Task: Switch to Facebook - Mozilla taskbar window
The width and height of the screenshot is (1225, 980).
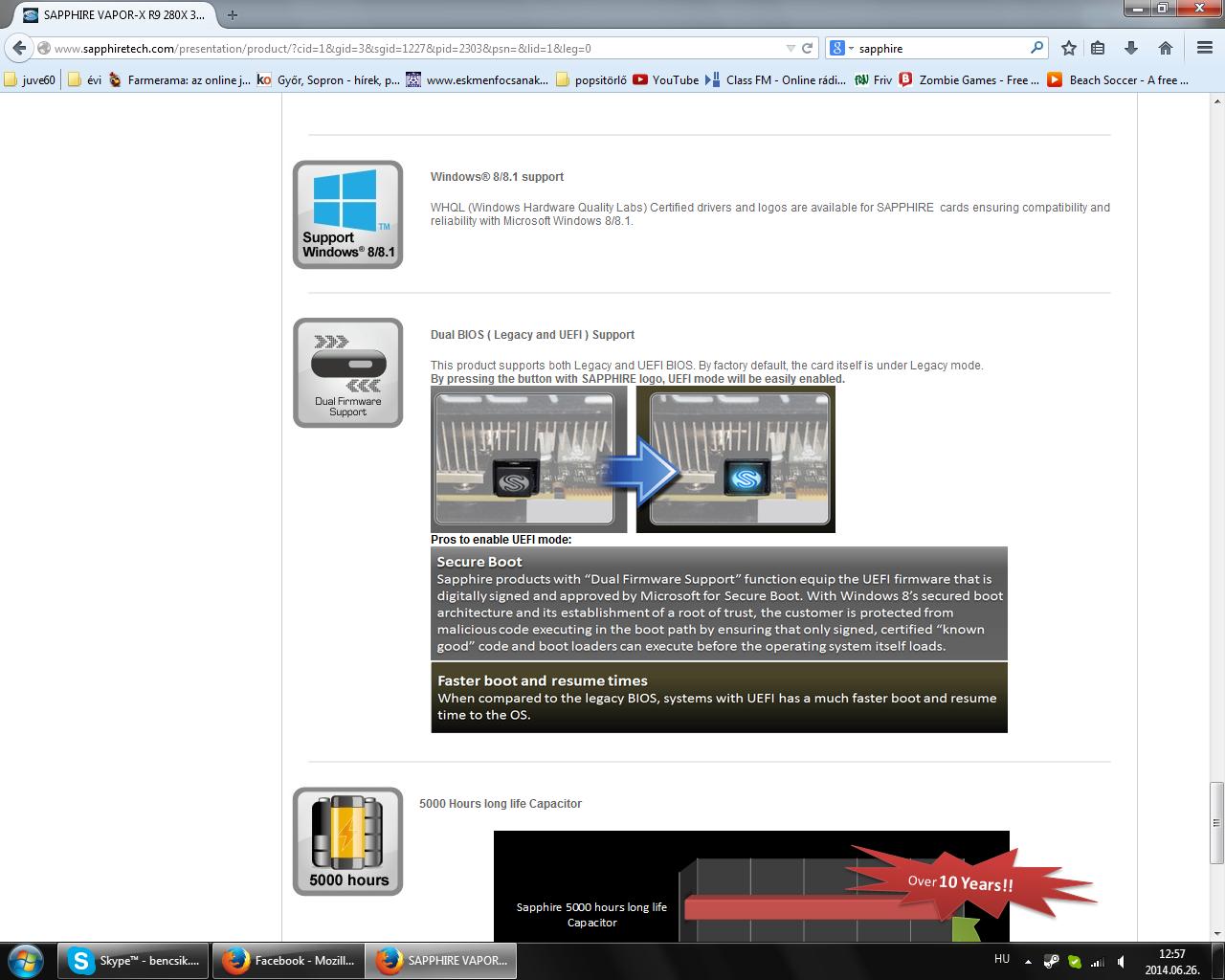Action: [x=287, y=961]
